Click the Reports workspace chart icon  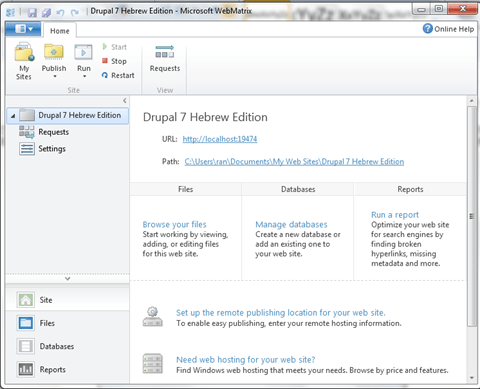[25, 370]
